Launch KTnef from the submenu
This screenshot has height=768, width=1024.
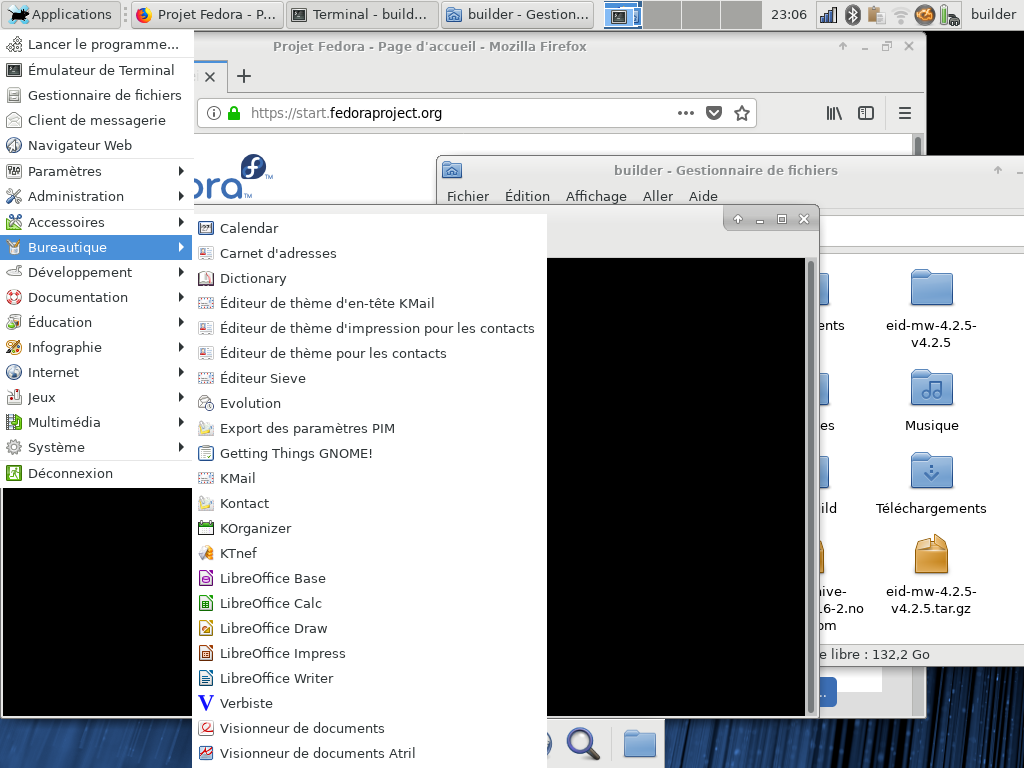coord(370,553)
